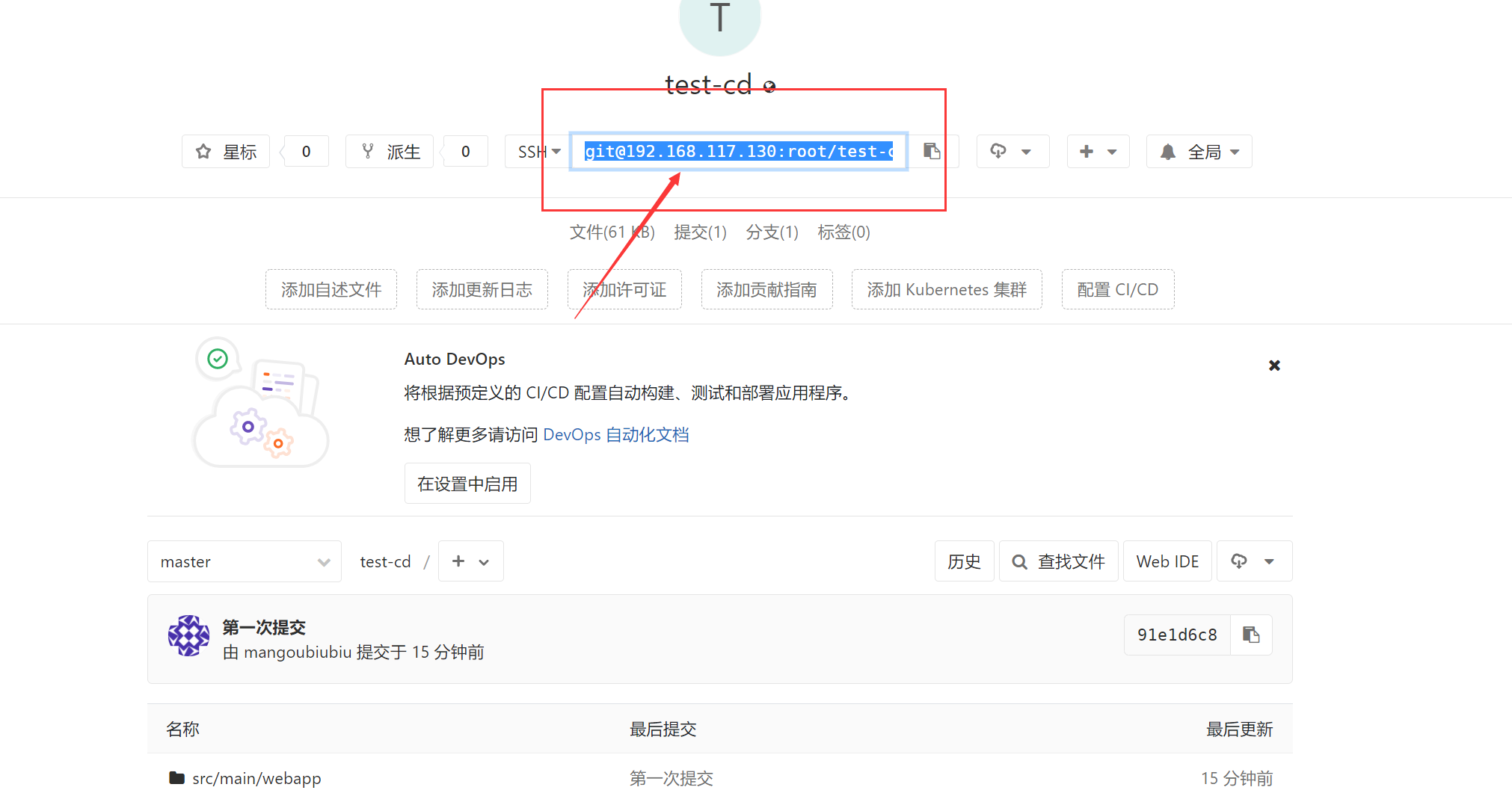Click the test-cd breadcrumb path
The width and height of the screenshot is (1512, 802).
(385, 561)
